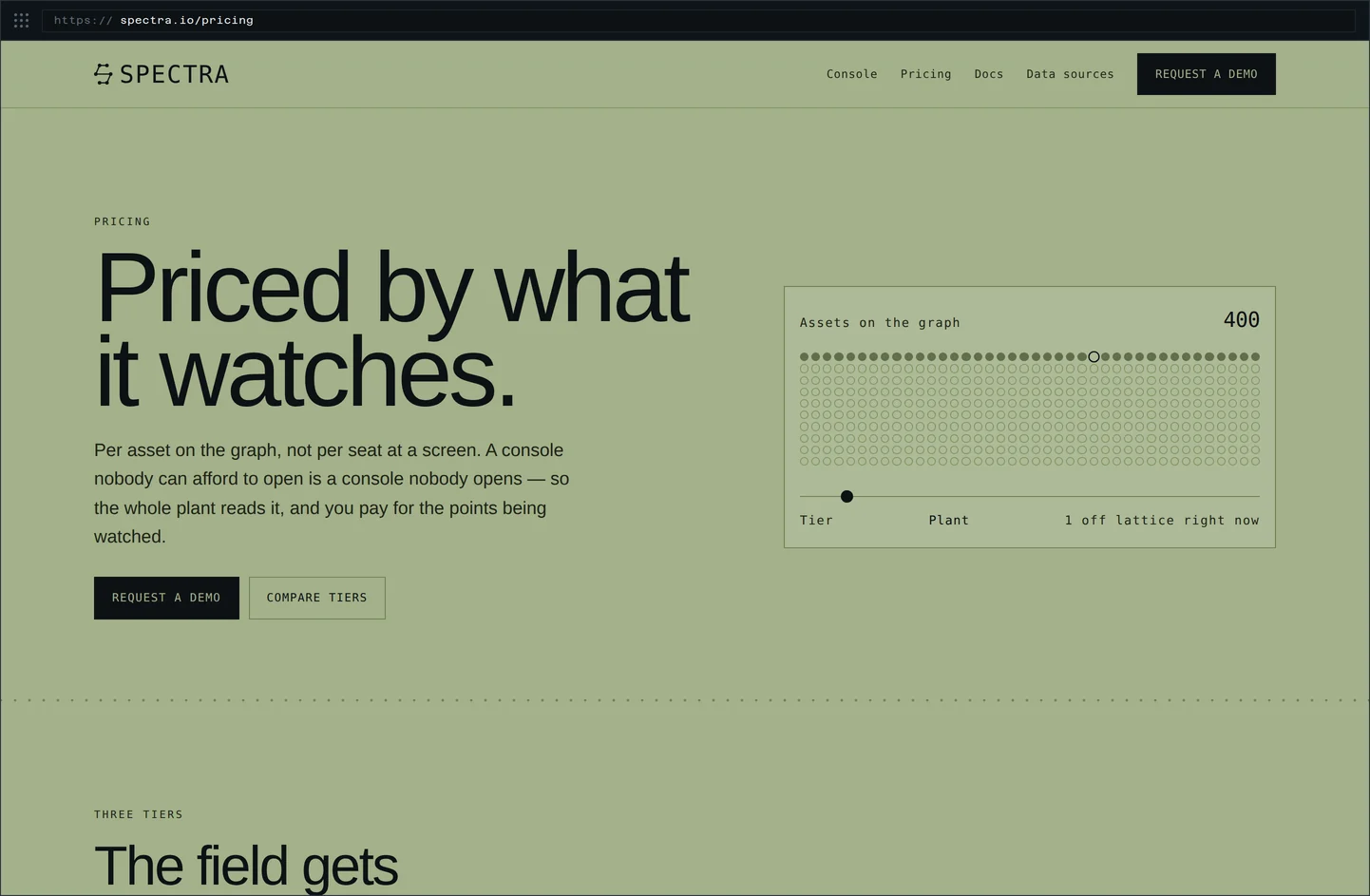Go to Pricing in the navigation
The width and height of the screenshot is (1370, 896).
(x=926, y=74)
